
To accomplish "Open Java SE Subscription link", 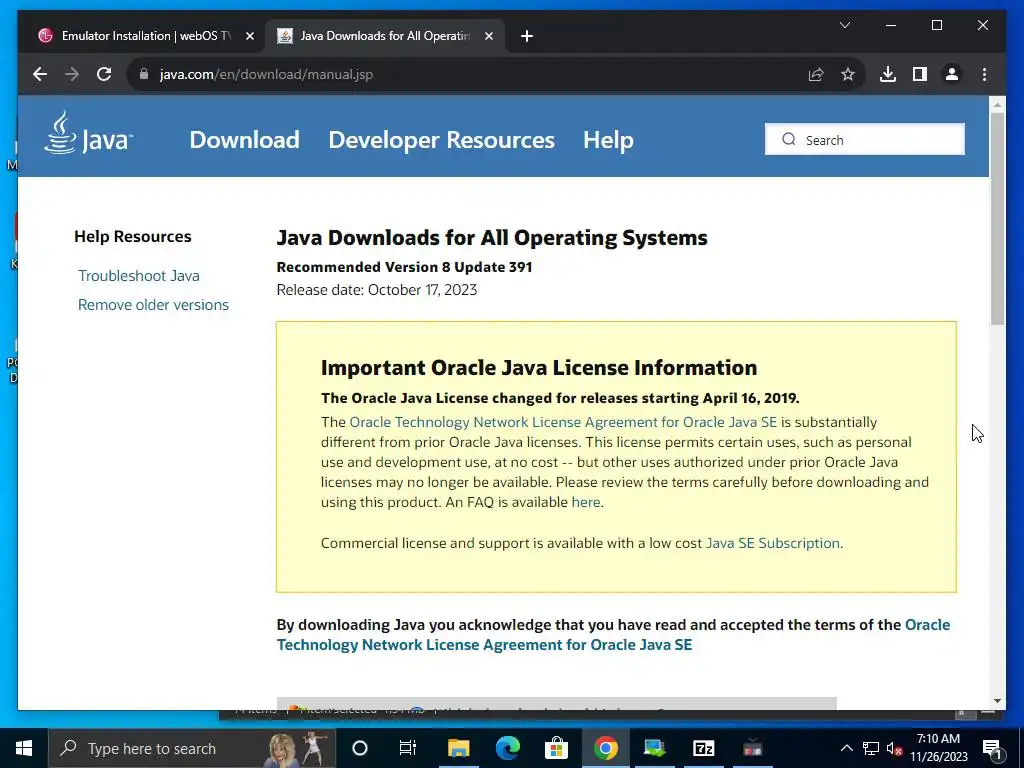I will (x=773, y=543).
